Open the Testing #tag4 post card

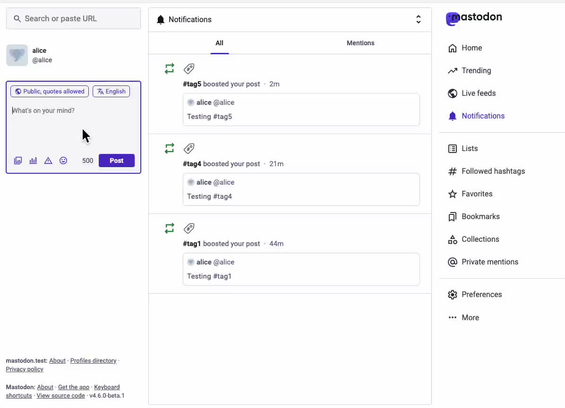[x=301, y=190]
